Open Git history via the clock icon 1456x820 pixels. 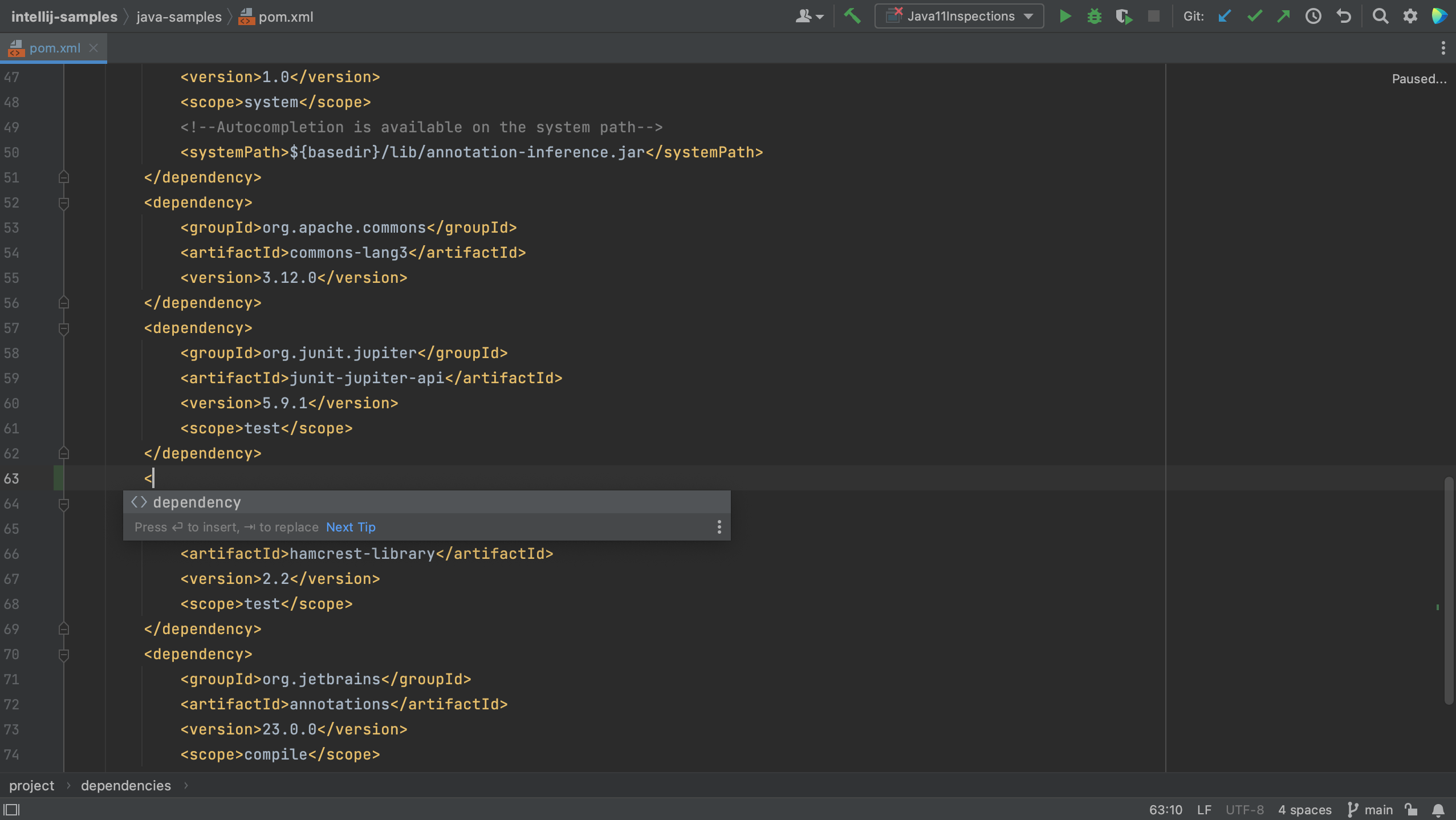pyautogui.click(x=1315, y=16)
